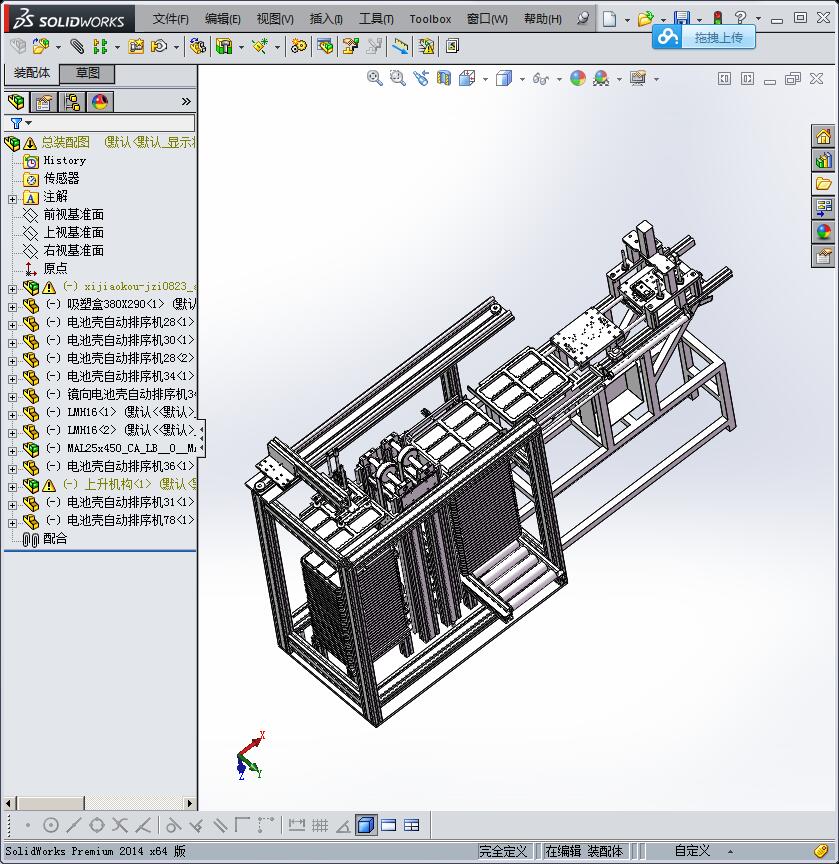The image size is (839, 864).
Task: Switch to the 草图 tab
Action: pos(88,73)
